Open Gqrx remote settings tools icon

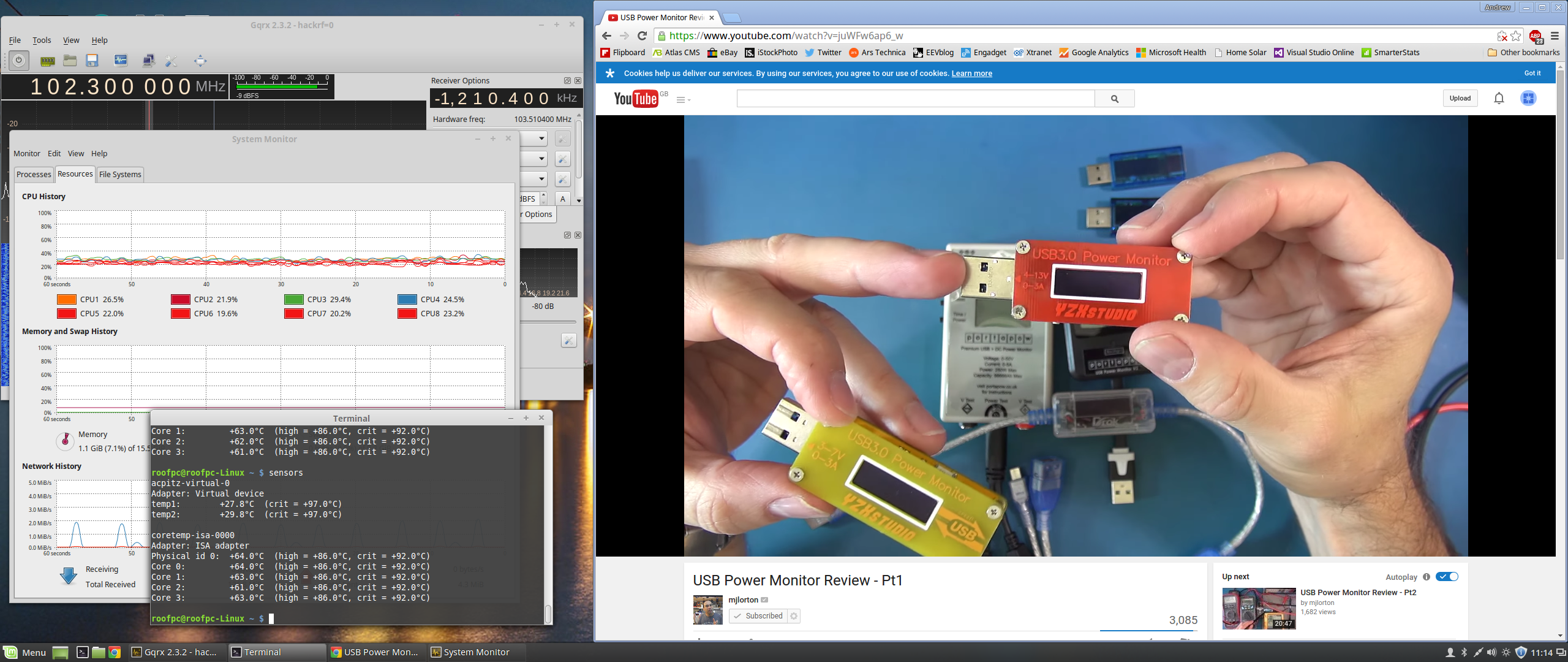171,61
